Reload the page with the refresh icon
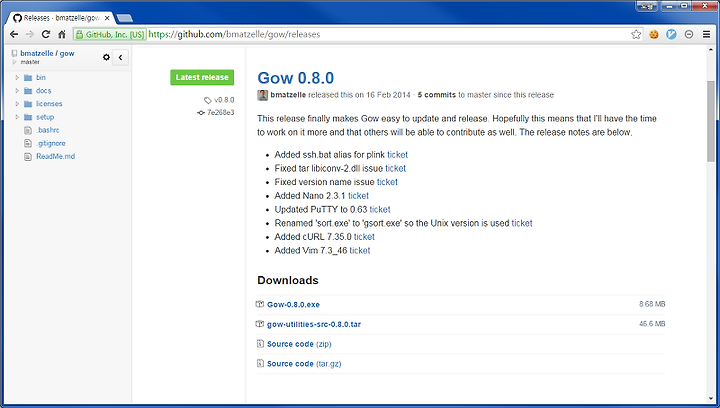The image size is (720, 408). click(x=45, y=34)
